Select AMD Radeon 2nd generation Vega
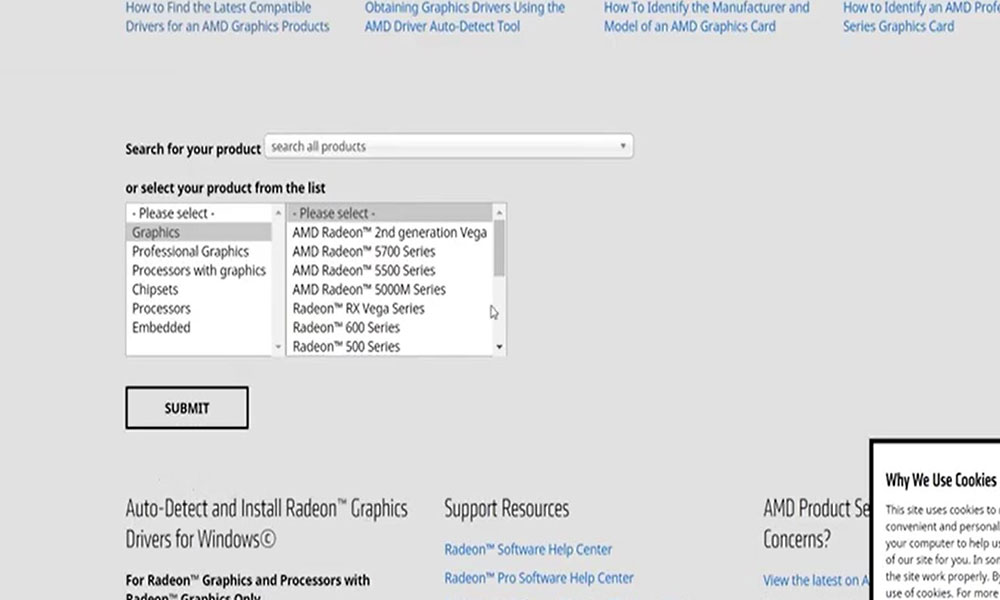 [390, 232]
